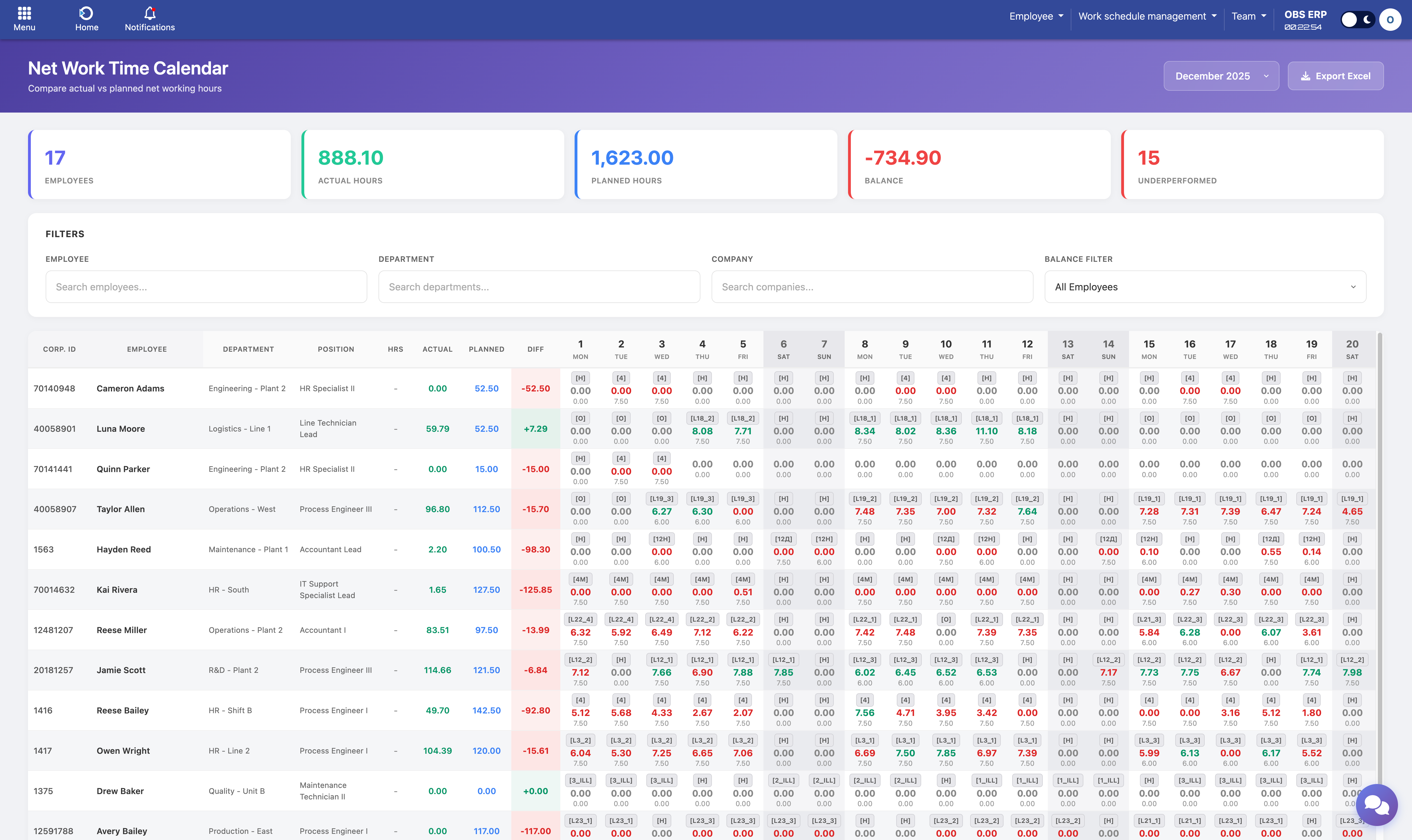
Task: Toggle the dark mode switch
Action: click(1358, 20)
